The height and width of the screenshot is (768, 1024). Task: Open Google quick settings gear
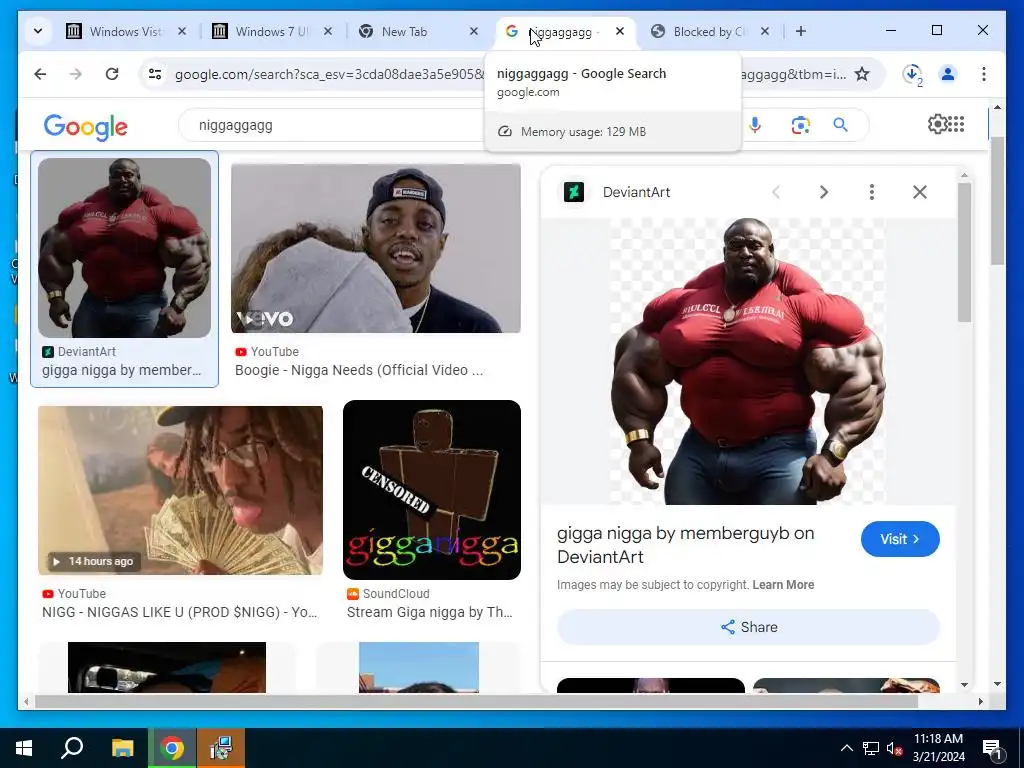point(937,124)
